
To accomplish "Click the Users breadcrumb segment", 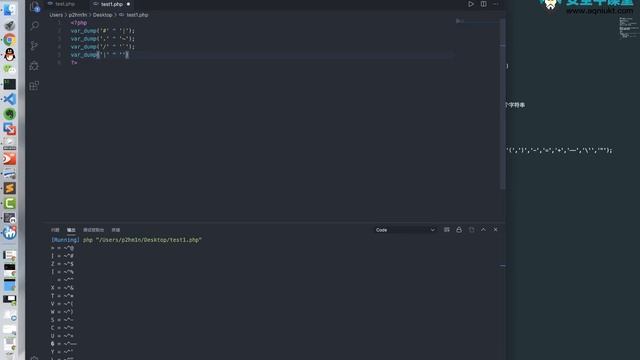I will tap(56, 15).
